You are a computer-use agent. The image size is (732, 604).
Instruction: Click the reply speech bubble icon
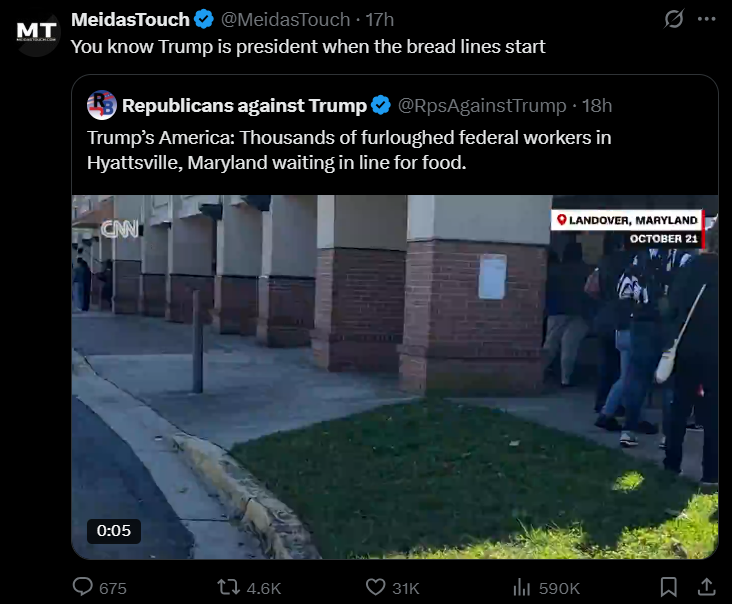pos(83,587)
